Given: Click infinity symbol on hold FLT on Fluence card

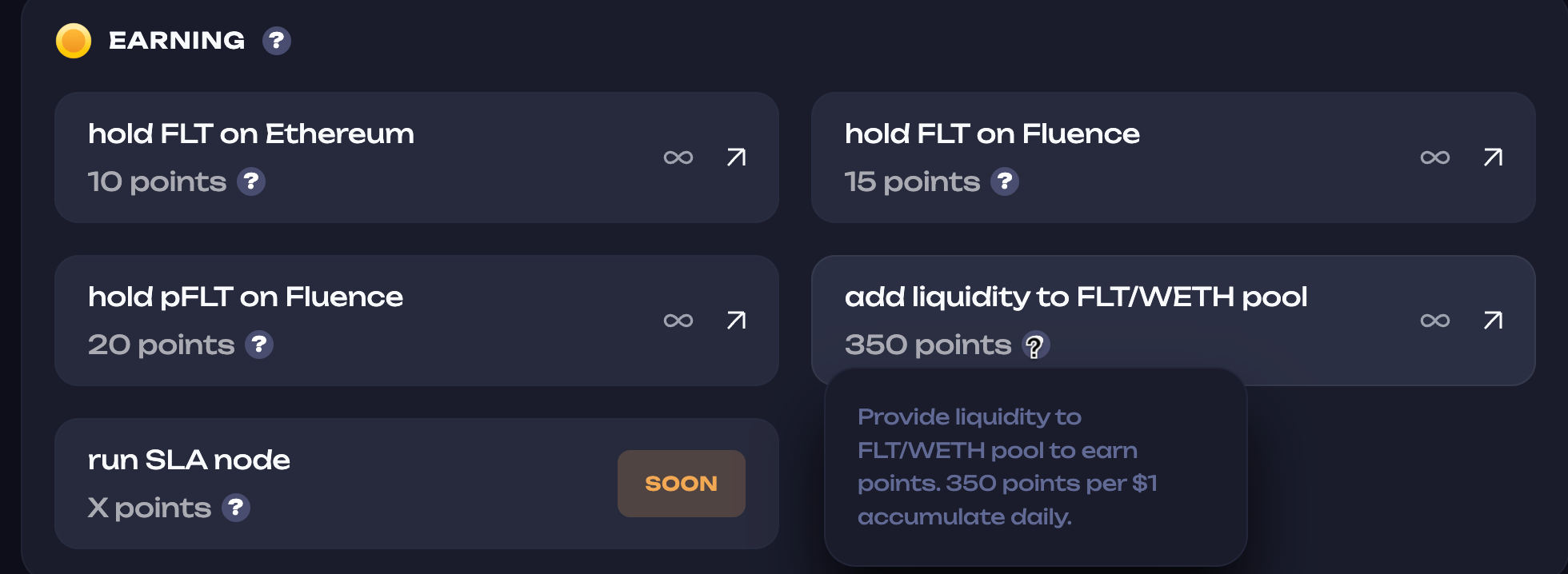Looking at the screenshot, I should click(1435, 157).
